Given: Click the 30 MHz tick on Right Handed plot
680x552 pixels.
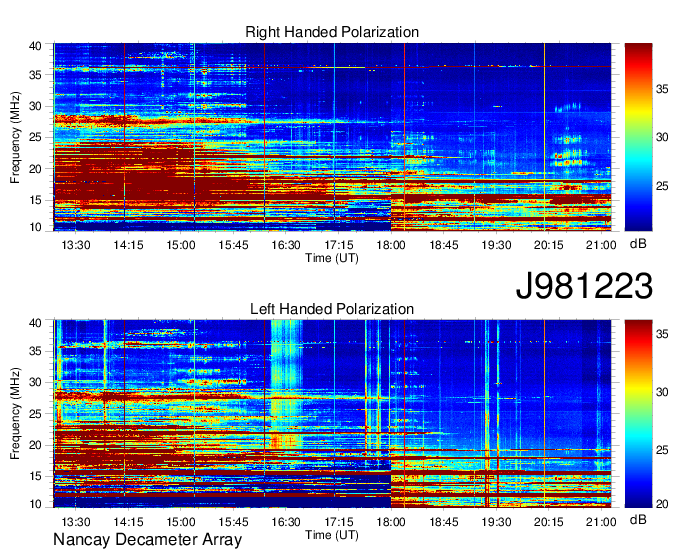Looking at the screenshot, I should pos(36,106).
